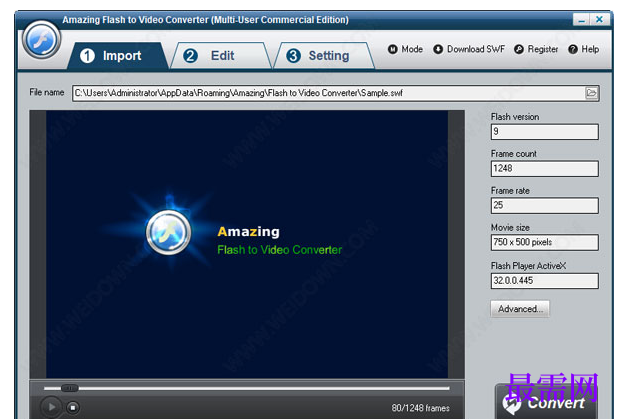The image size is (617, 419).
Task: Click the Frame count field showing 1248
Action: point(545,168)
